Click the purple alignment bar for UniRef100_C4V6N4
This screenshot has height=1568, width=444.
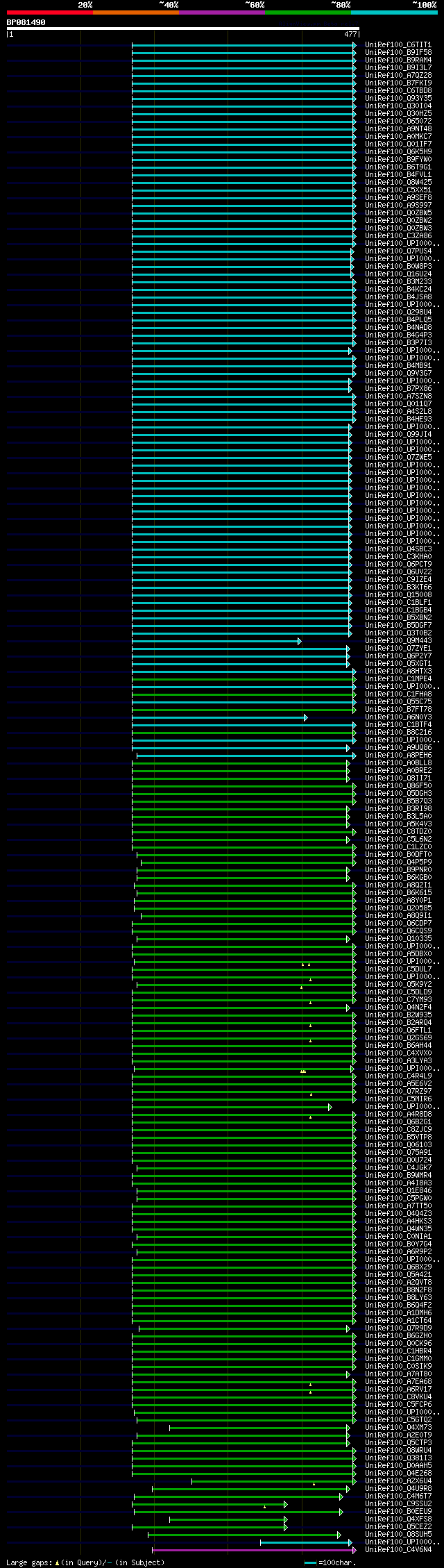pos(254,1550)
